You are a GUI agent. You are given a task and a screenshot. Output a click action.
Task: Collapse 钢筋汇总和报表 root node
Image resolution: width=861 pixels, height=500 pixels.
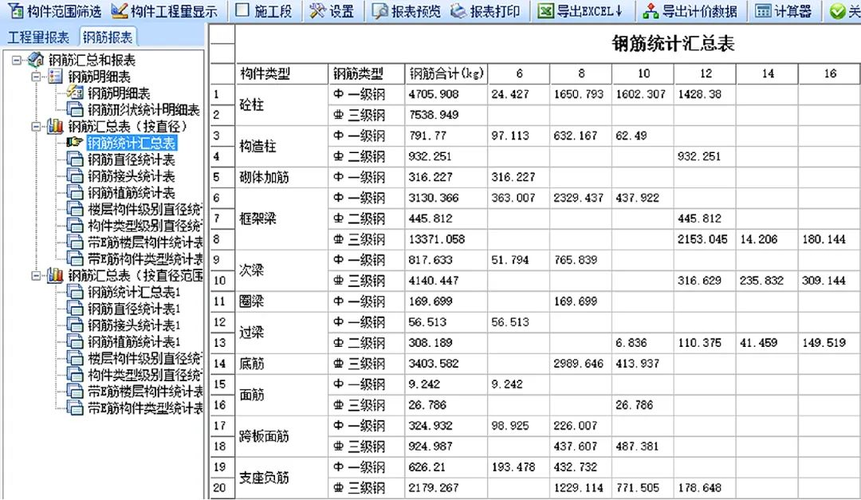click(x=17, y=60)
